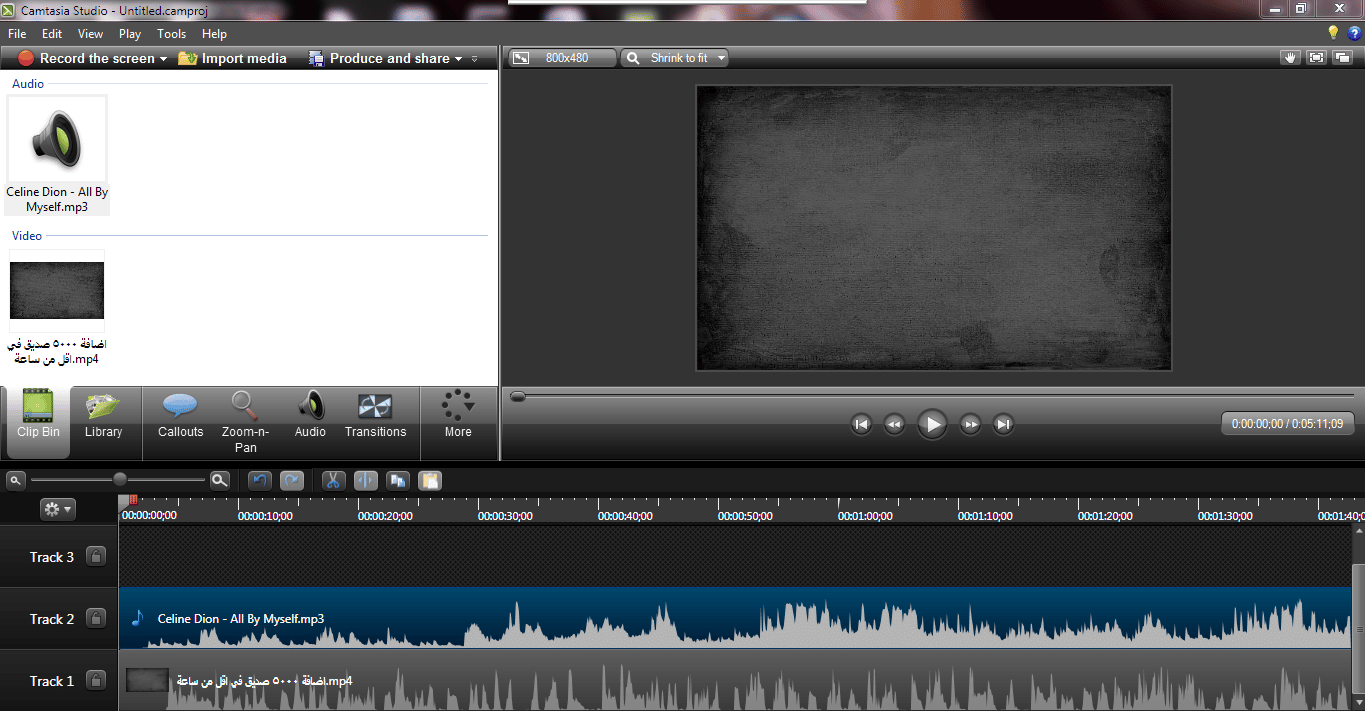Open the Tools menu

pyautogui.click(x=171, y=34)
